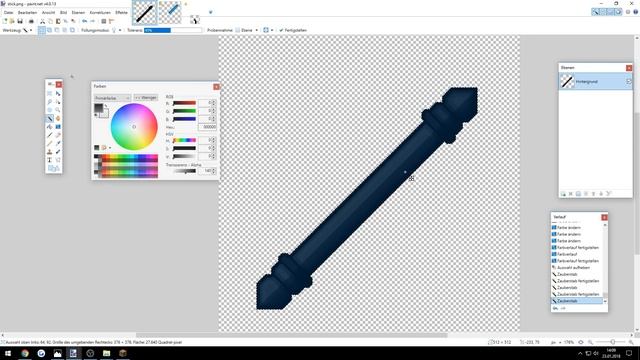
Task: Toggle pixel grid display in toolbar
Action: [x=104, y=21]
